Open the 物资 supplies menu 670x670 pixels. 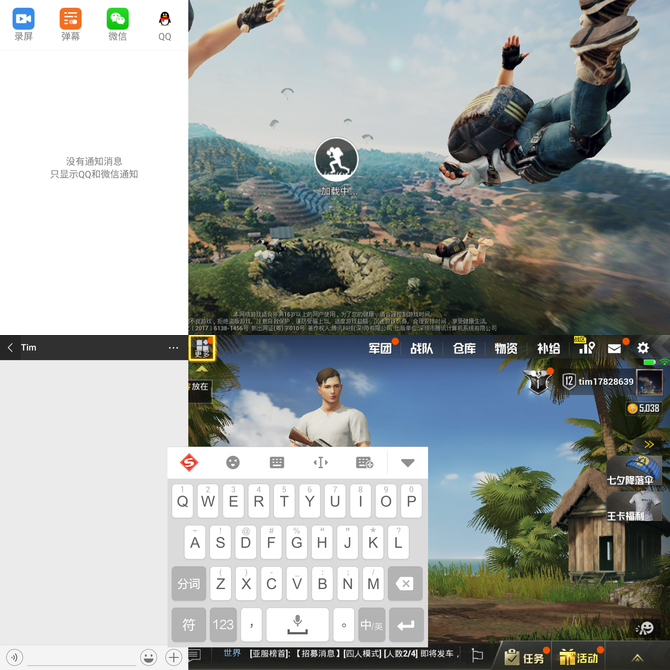[506, 348]
